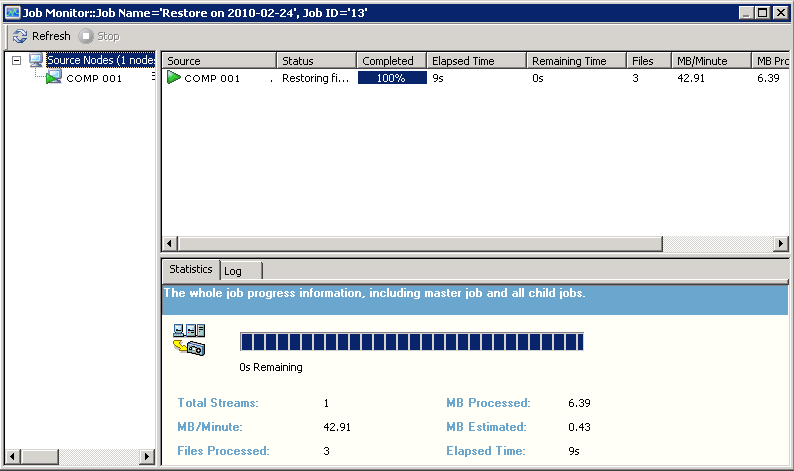The width and height of the screenshot is (794, 471).
Task: Click the Stop toolbar icon
Action: (86, 36)
